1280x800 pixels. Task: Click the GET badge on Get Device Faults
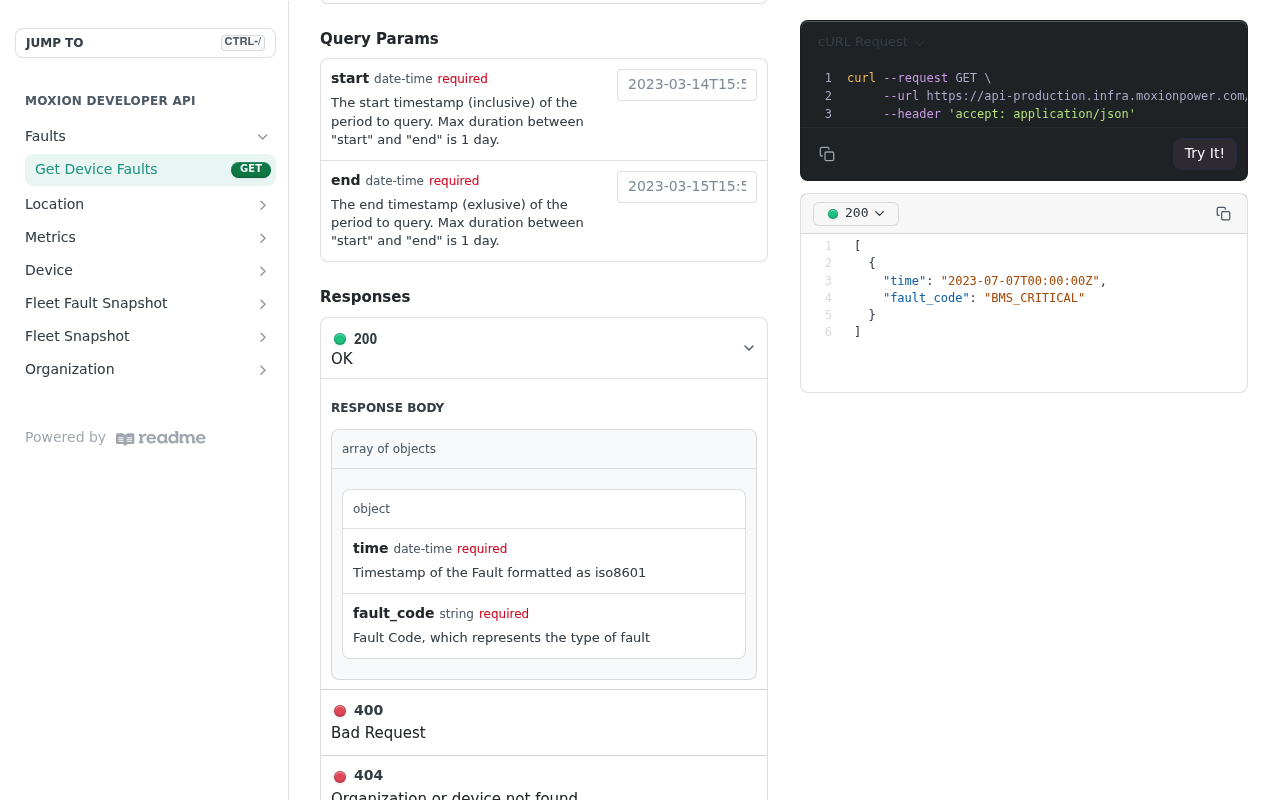pos(251,170)
